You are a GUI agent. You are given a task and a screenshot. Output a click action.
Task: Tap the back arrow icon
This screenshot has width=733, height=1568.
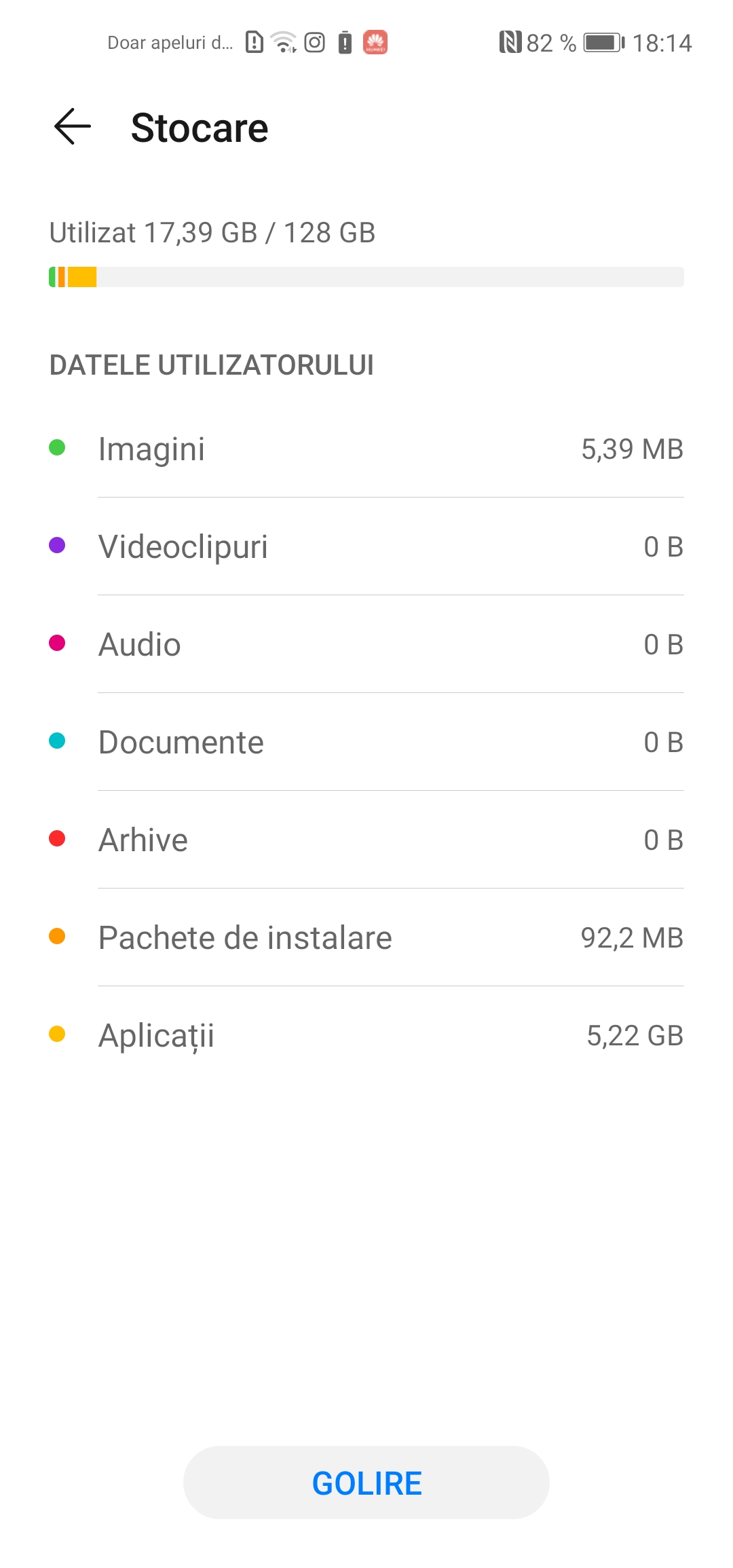[x=73, y=127]
